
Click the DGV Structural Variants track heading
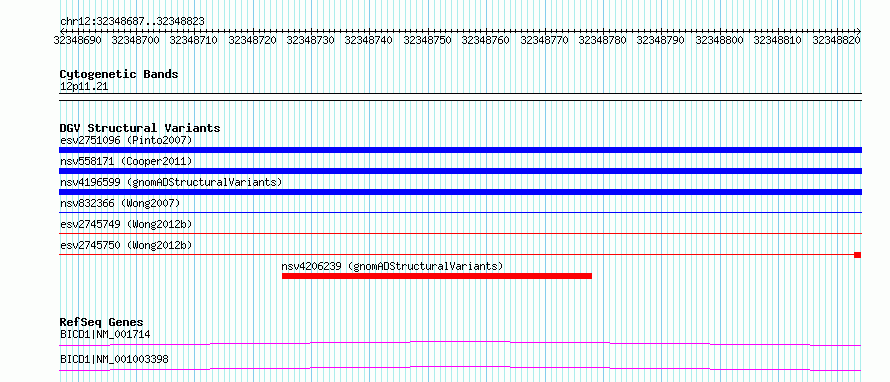(x=140, y=128)
